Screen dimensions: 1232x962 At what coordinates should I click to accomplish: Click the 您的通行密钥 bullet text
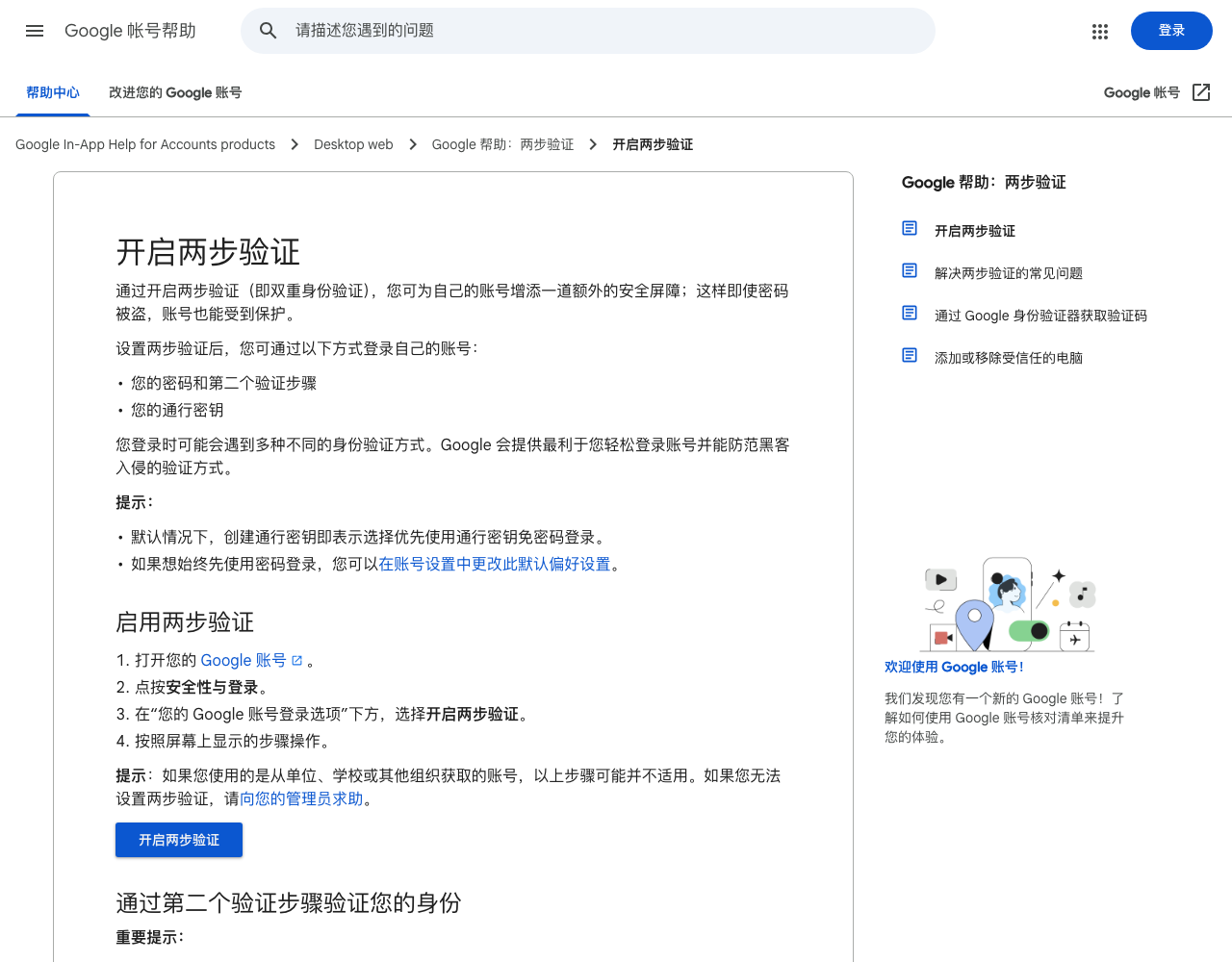point(177,410)
